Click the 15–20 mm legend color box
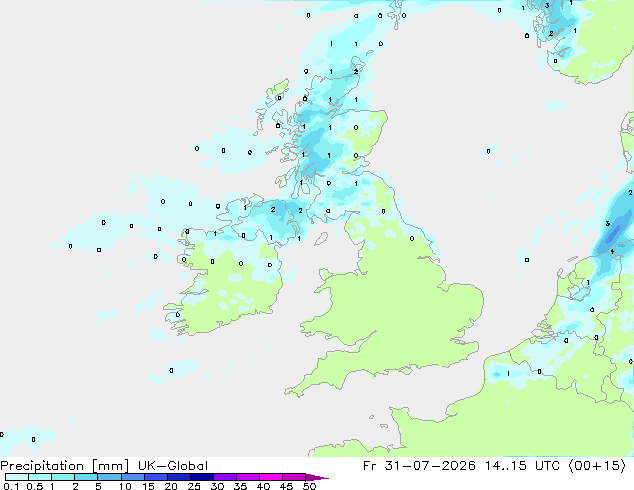Screen dimensions: 634x490 [155, 477]
